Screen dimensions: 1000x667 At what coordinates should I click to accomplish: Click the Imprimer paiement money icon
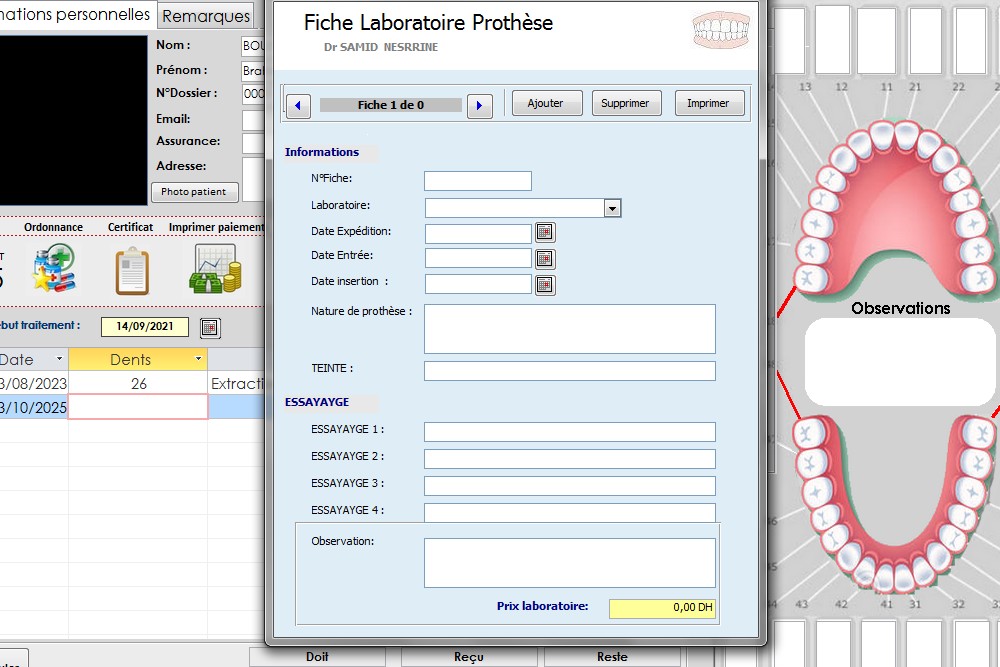pyautogui.click(x=215, y=270)
